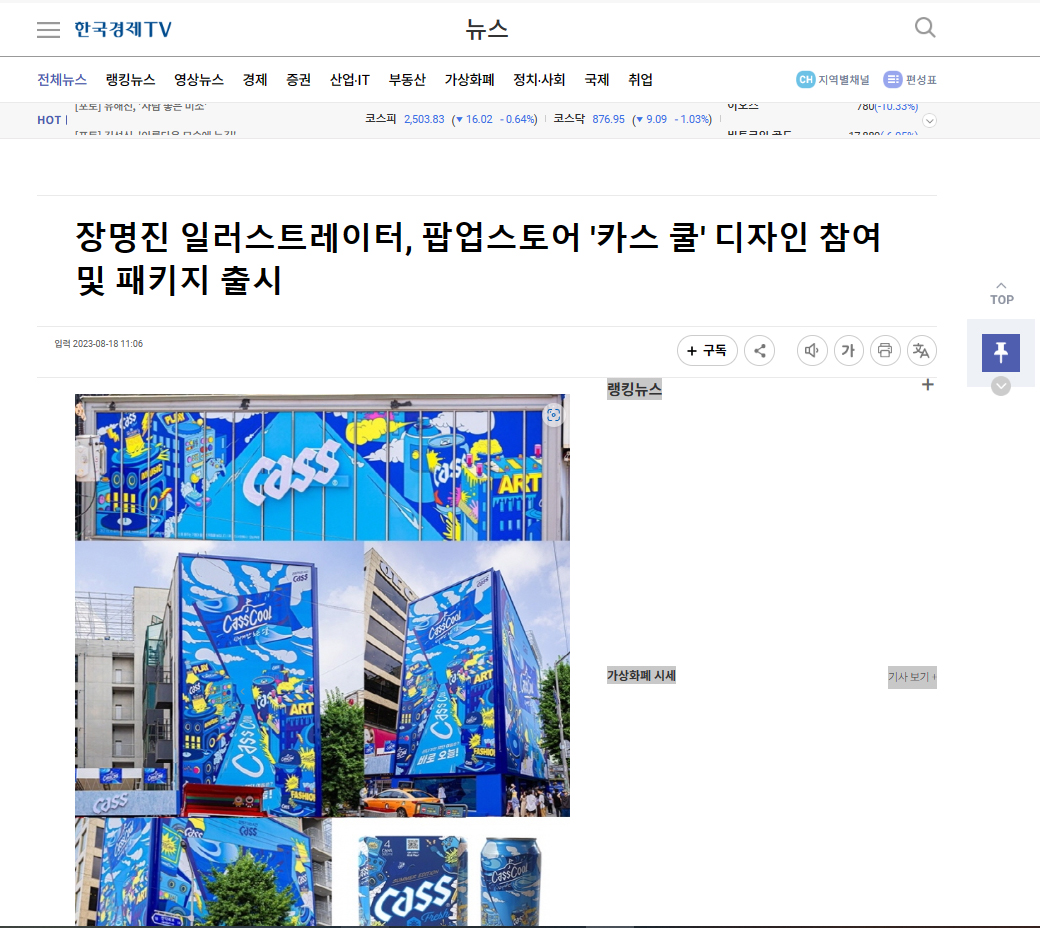
Task: Expand 랭킹뉴스 with the plus icon
Action: point(928,385)
